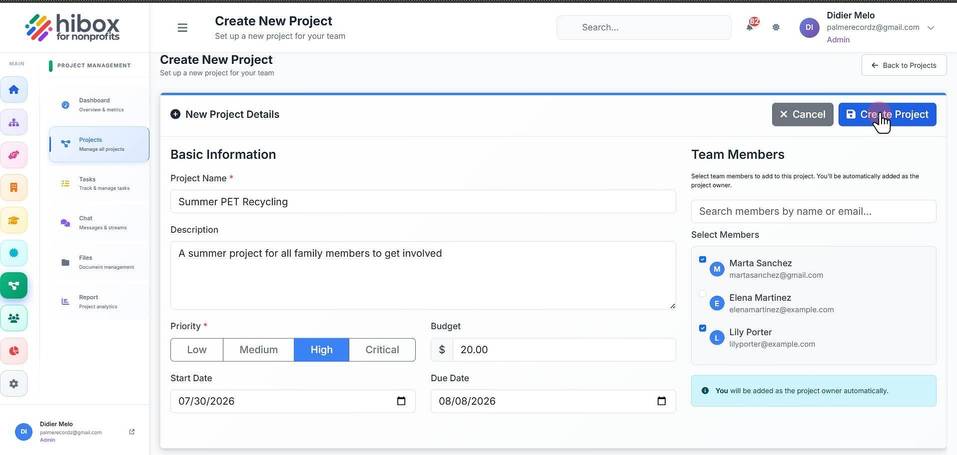Set priority to Low
This screenshot has height=455, width=957.
click(x=197, y=350)
